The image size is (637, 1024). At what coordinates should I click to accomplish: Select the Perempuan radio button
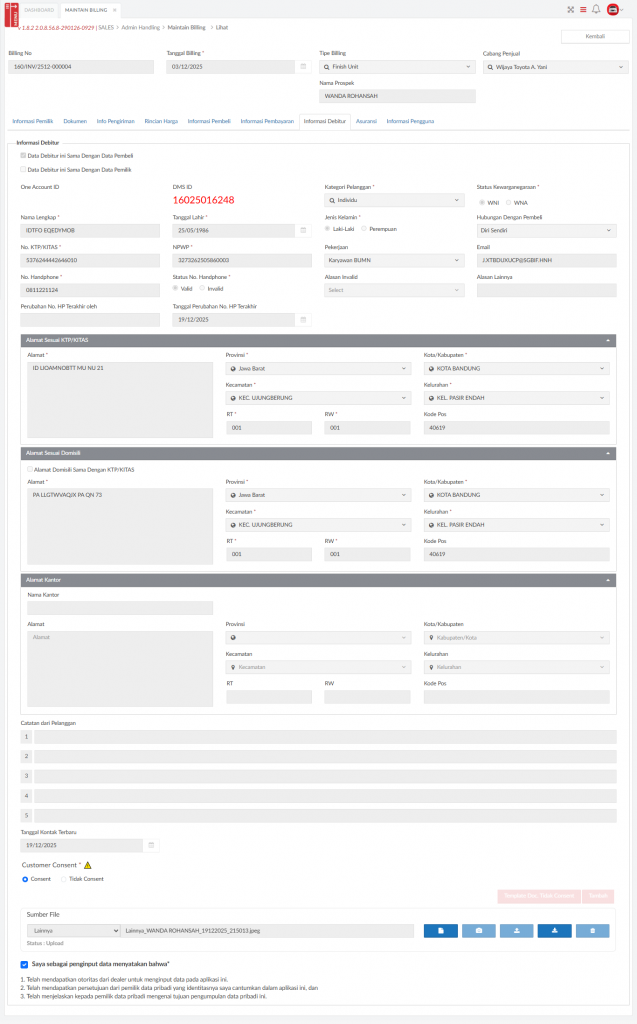364,229
